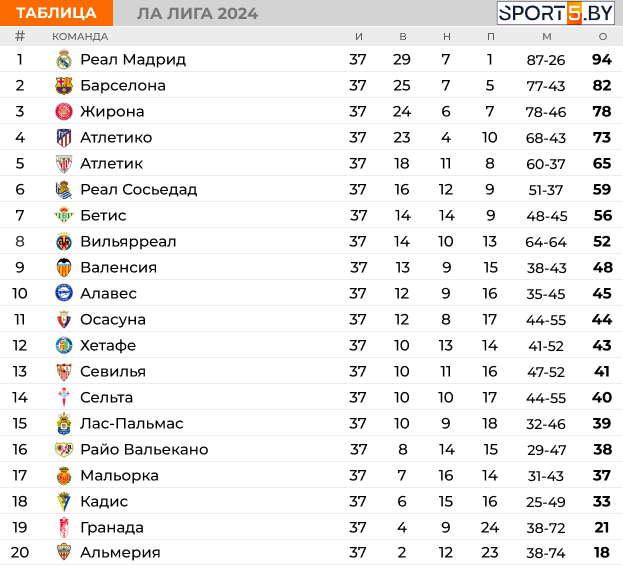This screenshot has width=623, height=565.
Task: Open team name Реал Сосьедад
Action: click(138, 190)
